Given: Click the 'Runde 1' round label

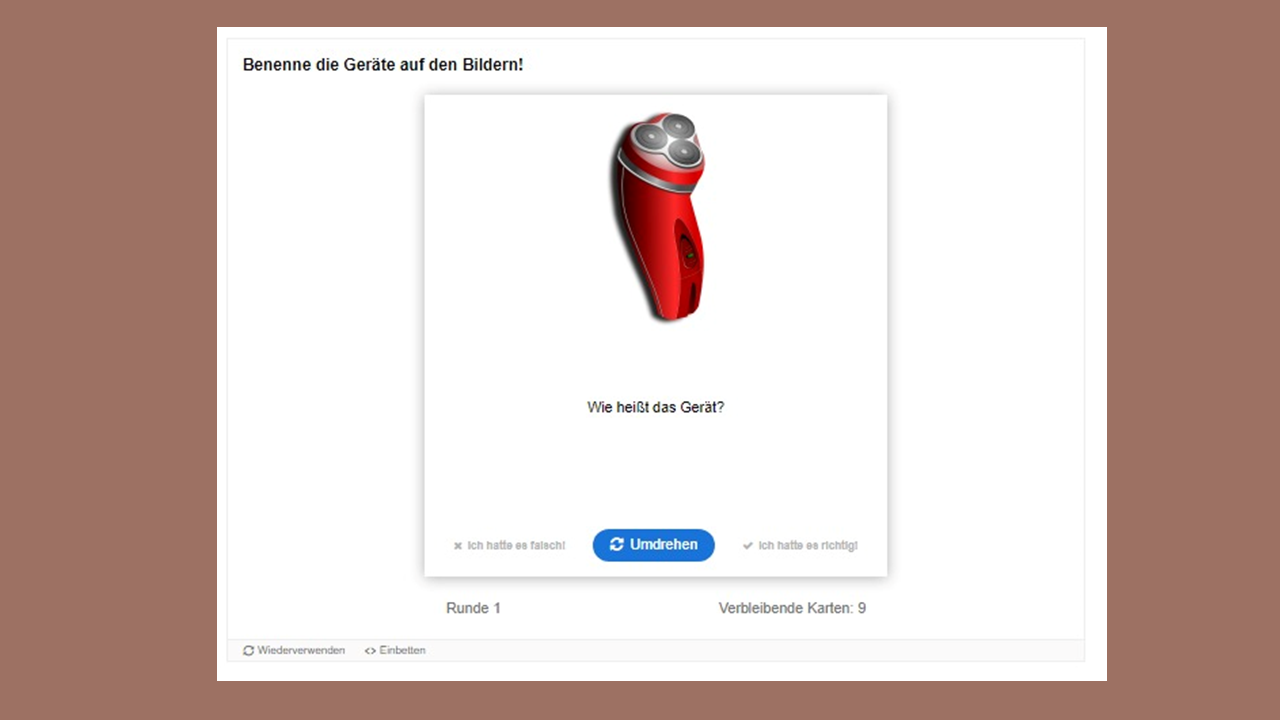Looking at the screenshot, I should pos(473,608).
